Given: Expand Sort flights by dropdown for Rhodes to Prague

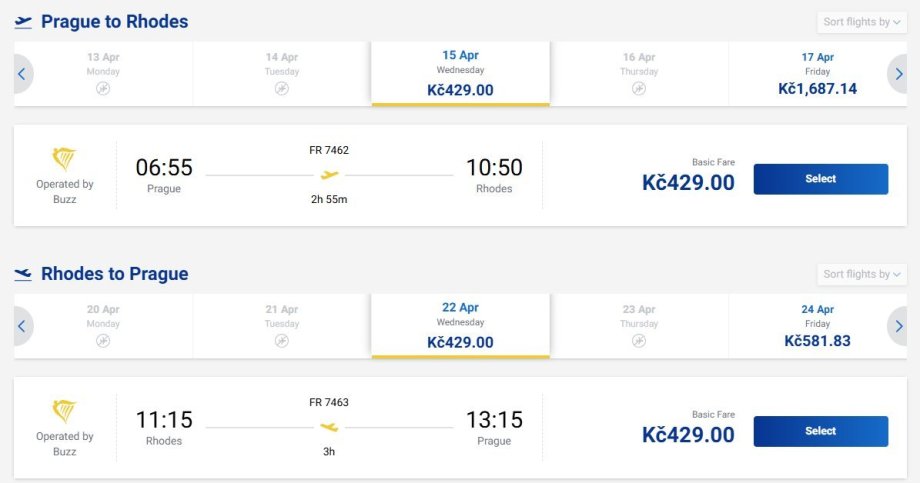Looking at the screenshot, I should [861, 274].
